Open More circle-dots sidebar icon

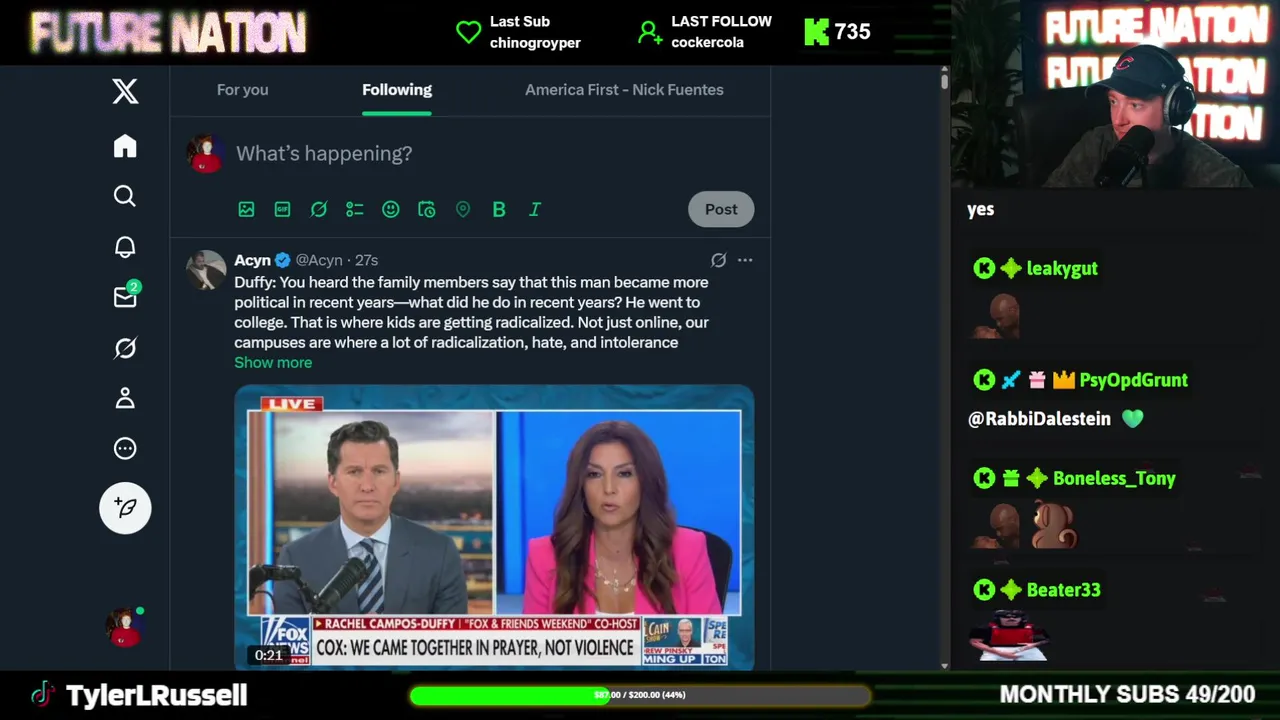click(125, 448)
